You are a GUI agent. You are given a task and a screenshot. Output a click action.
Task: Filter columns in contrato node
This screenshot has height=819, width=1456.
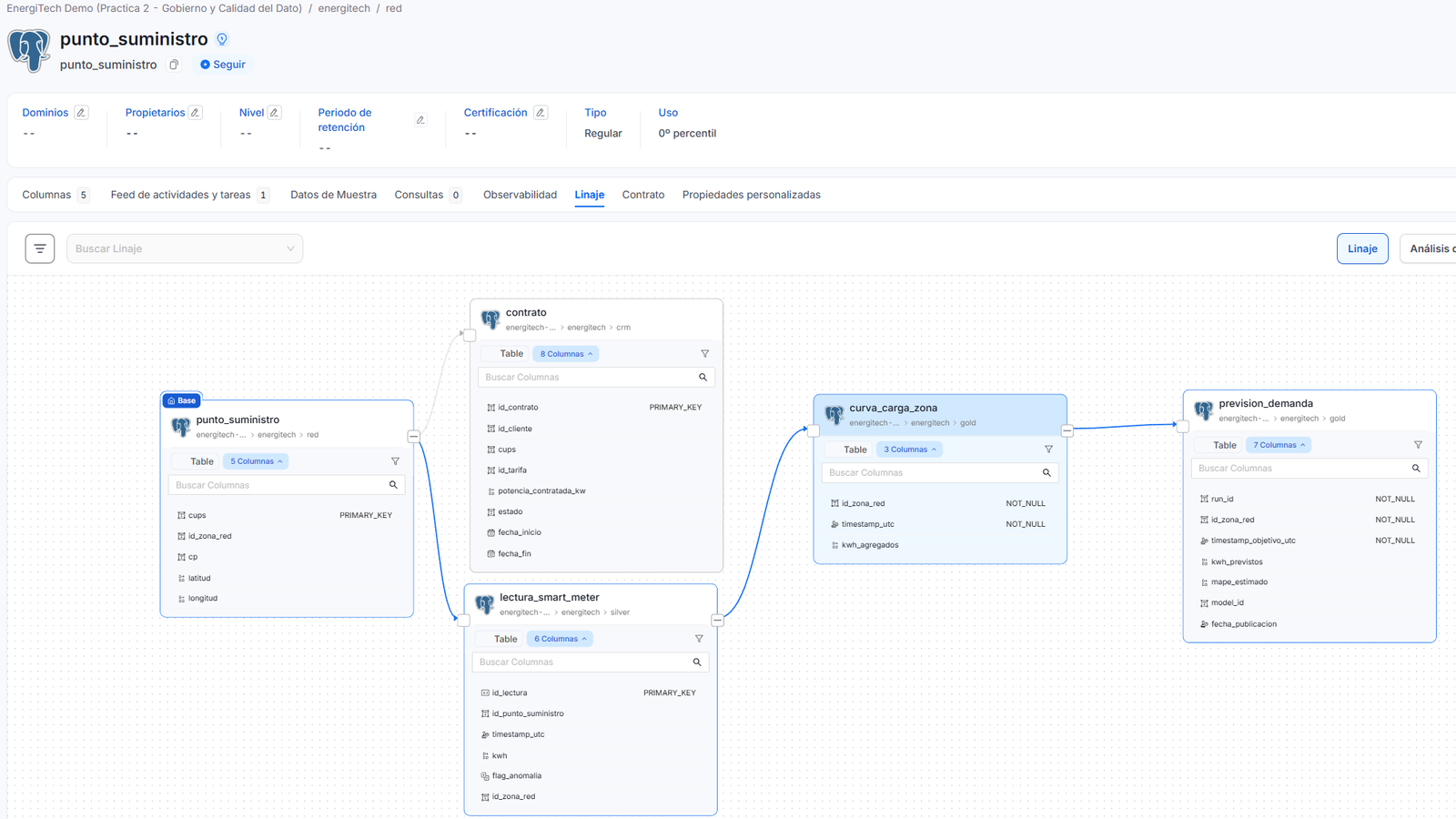click(x=704, y=354)
